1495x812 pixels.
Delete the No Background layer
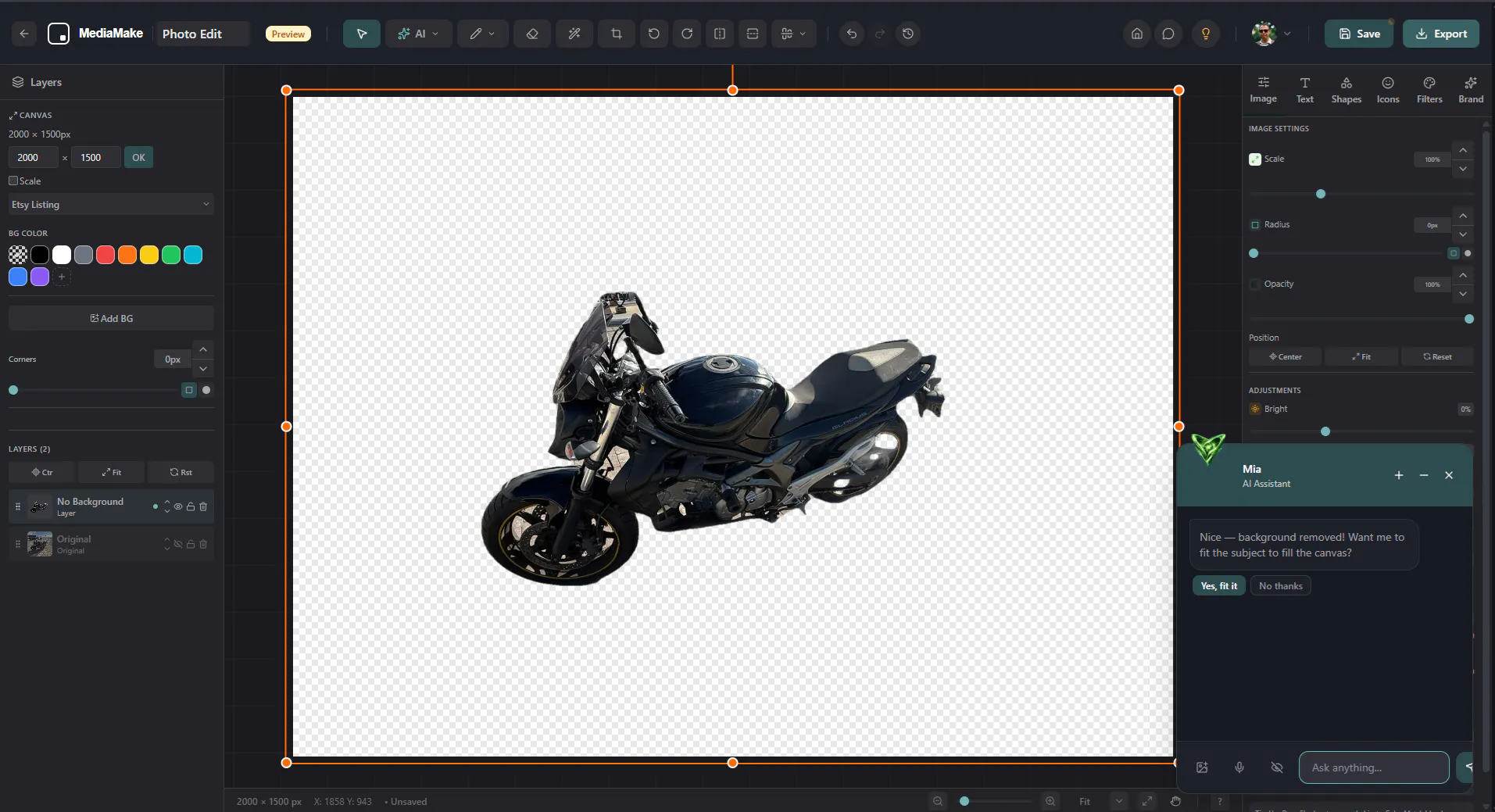click(203, 506)
